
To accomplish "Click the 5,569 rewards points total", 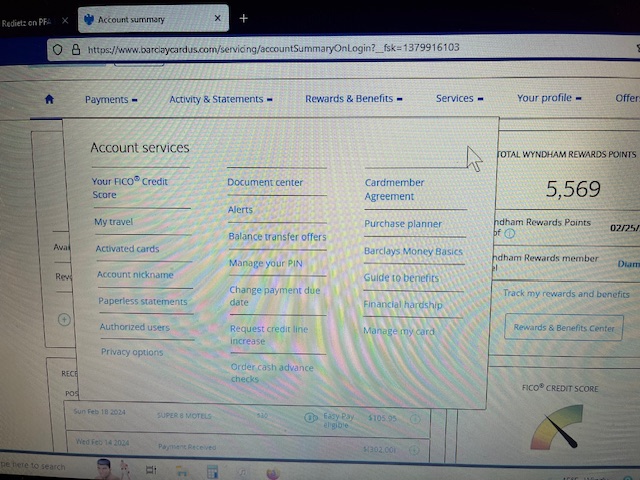I will (x=573, y=189).
